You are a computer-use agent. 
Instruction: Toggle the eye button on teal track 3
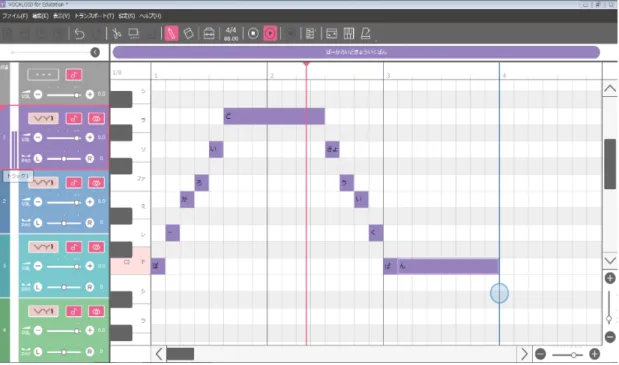point(96,247)
